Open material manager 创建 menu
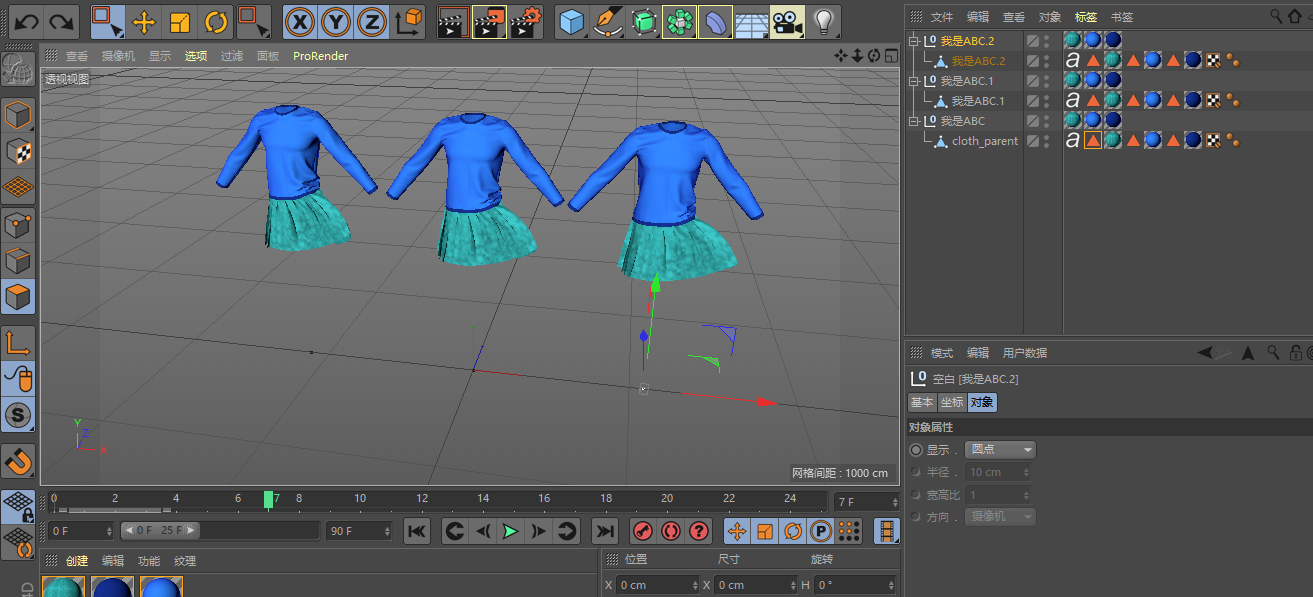 (x=77, y=561)
